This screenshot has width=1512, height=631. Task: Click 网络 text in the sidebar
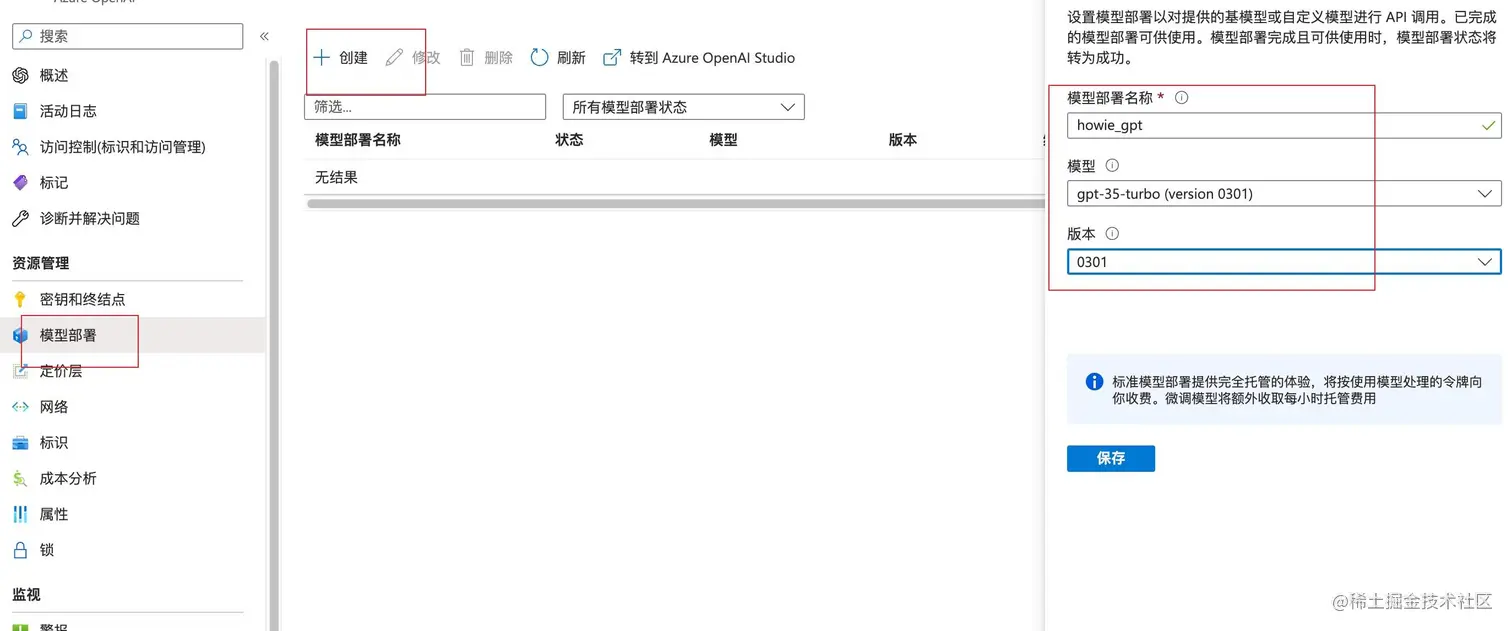pos(54,407)
